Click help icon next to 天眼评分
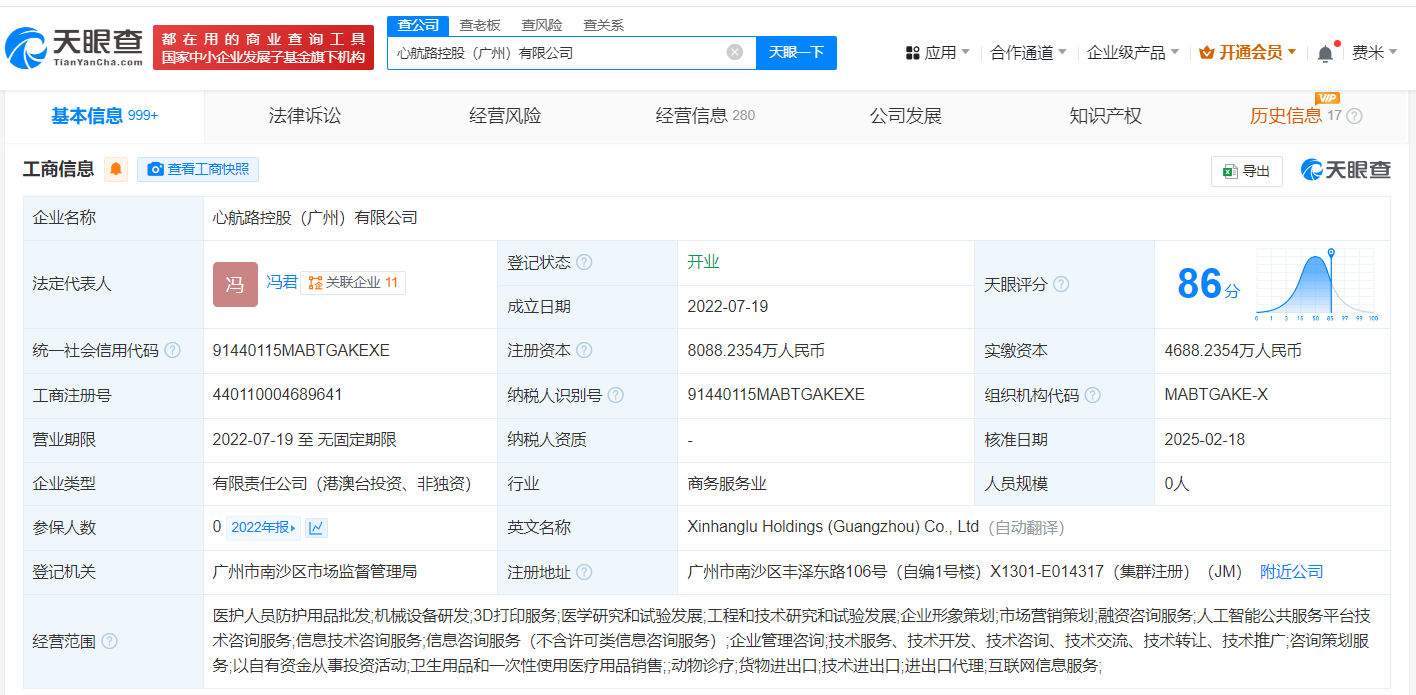The width and height of the screenshot is (1416, 695). point(1061,285)
